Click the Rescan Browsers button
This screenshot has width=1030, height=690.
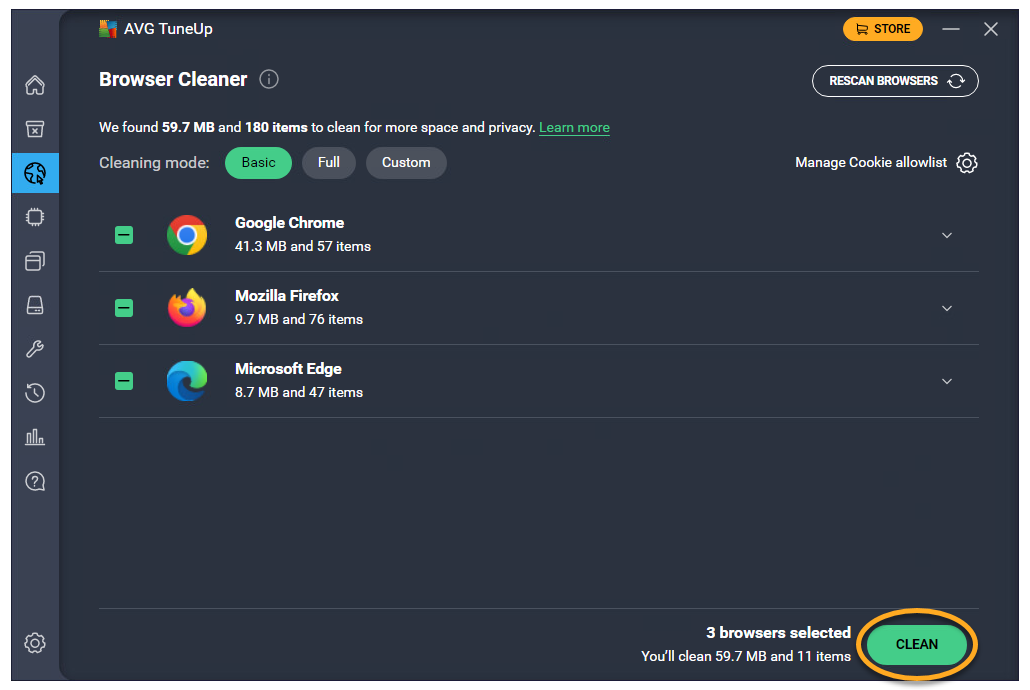pyautogui.click(x=895, y=81)
